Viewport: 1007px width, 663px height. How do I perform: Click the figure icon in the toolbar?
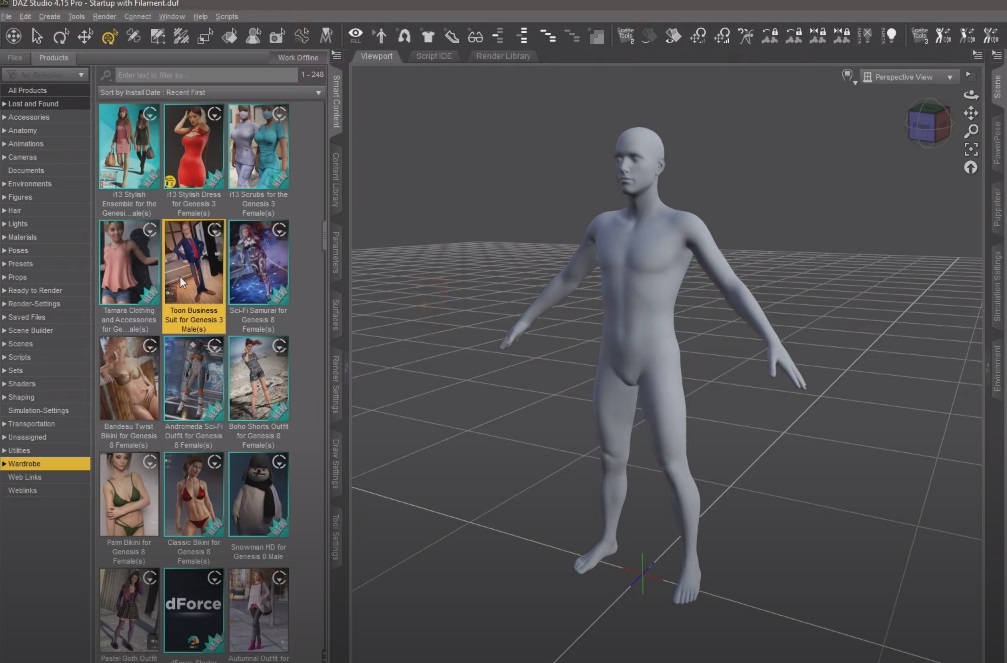(x=380, y=36)
